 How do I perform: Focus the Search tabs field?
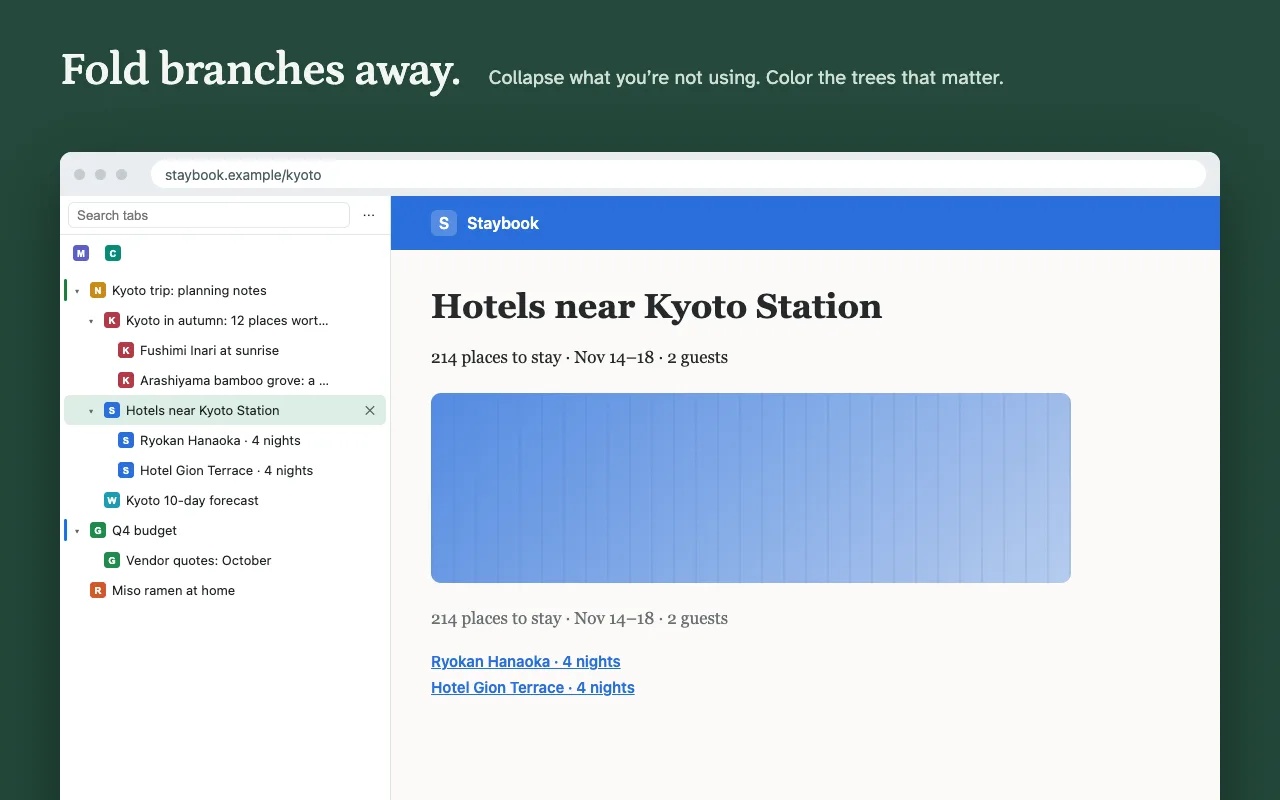pos(209,215)
